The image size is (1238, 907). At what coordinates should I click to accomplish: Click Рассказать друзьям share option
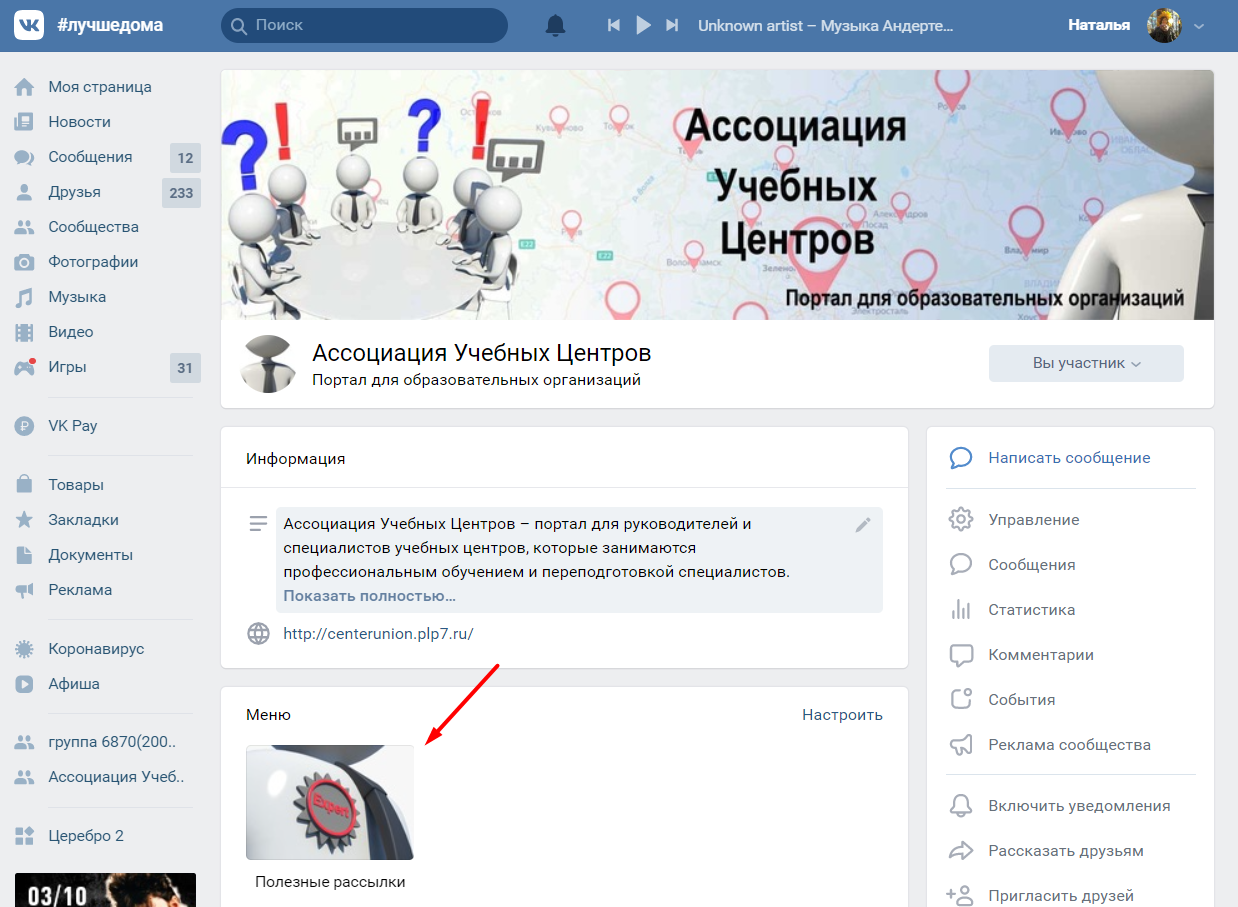pyautogui.click(x=1066, y=851)
